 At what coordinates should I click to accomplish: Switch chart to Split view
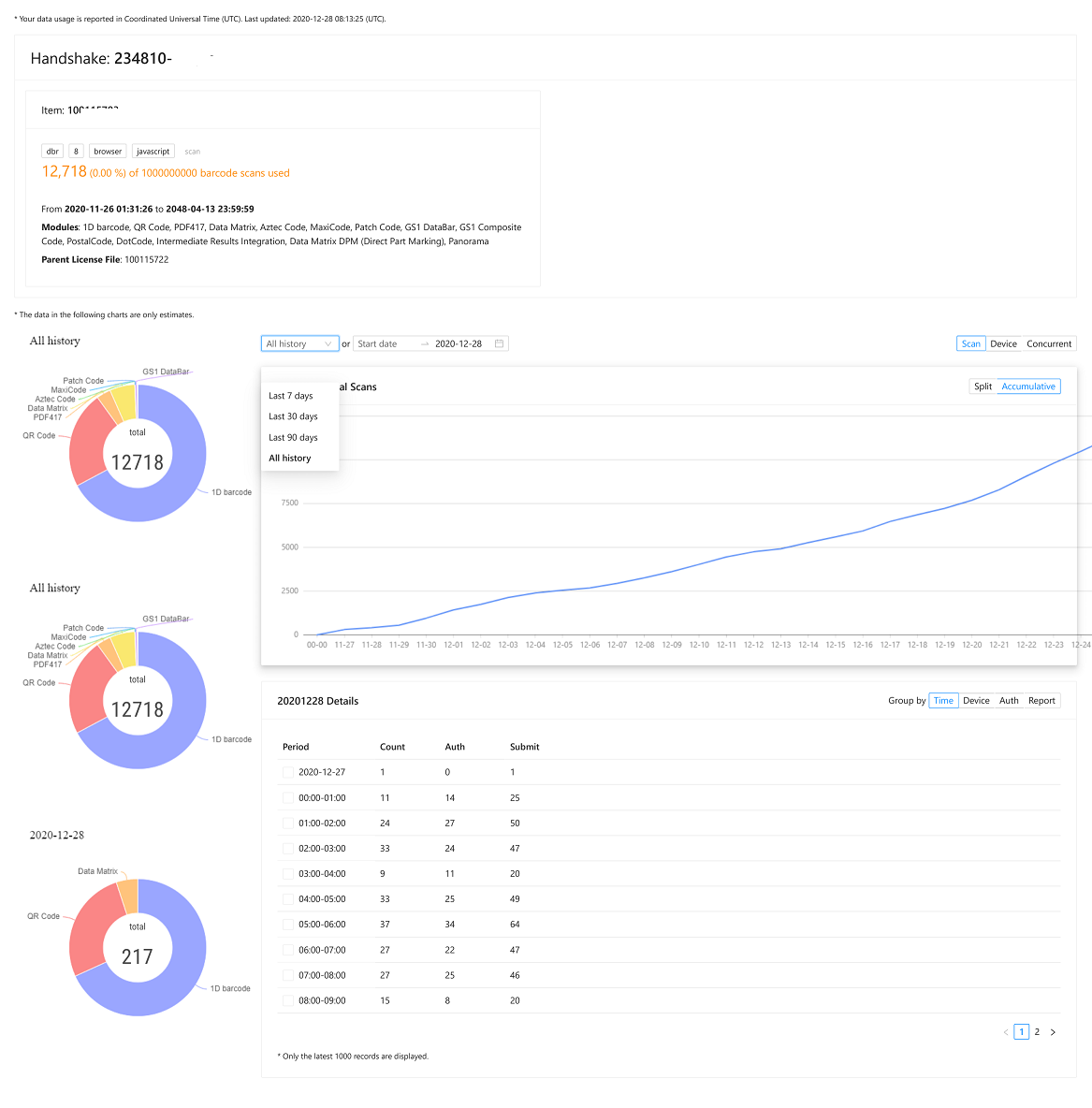click(983, 386)
